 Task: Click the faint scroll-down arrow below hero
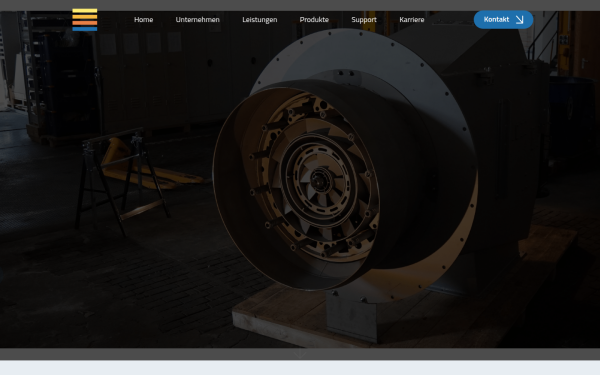pyautogui.click(x=300, y=354)
